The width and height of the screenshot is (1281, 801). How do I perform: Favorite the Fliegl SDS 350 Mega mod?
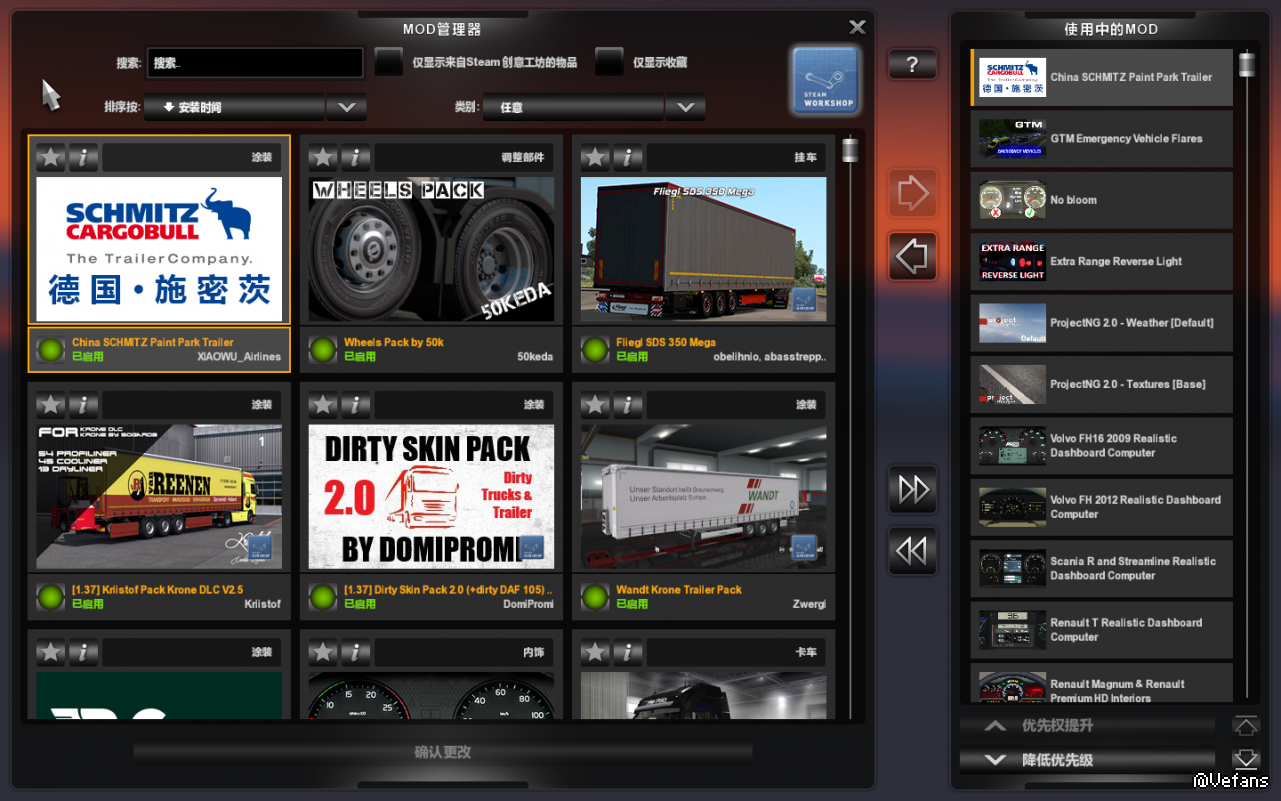595,157
